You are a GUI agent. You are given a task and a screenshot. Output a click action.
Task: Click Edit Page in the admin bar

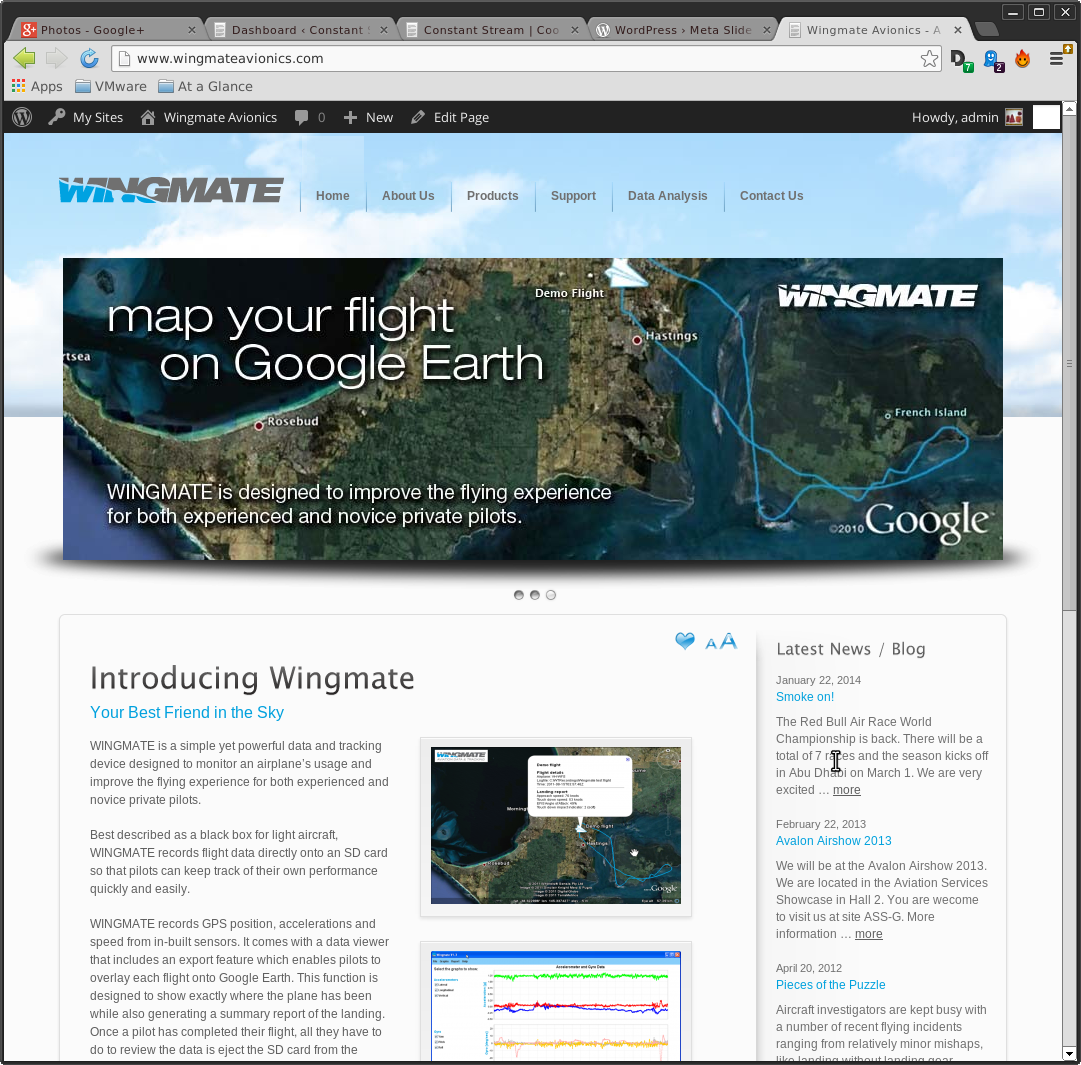click(x=450, y=117)
